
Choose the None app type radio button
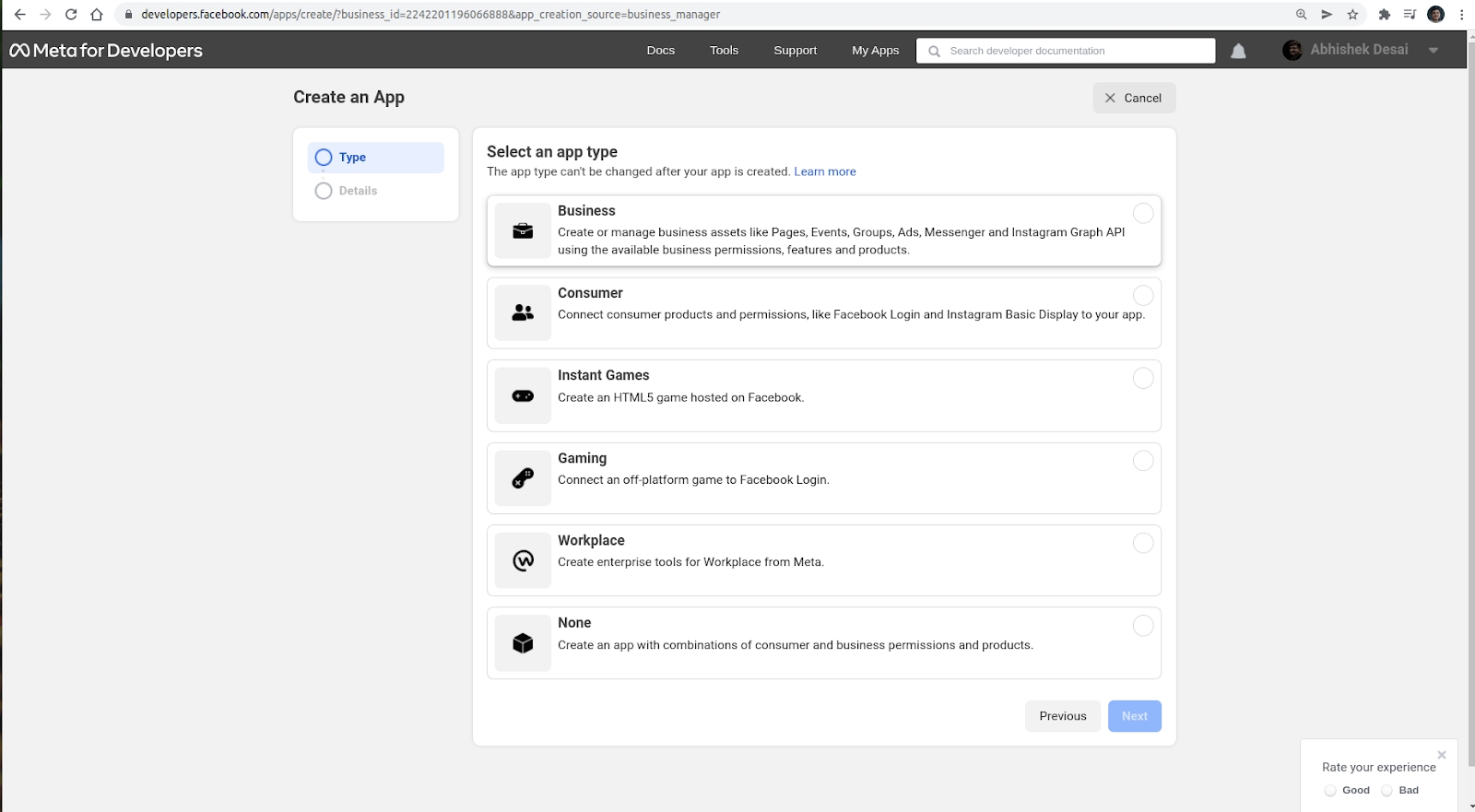(x=1143, y=626)
